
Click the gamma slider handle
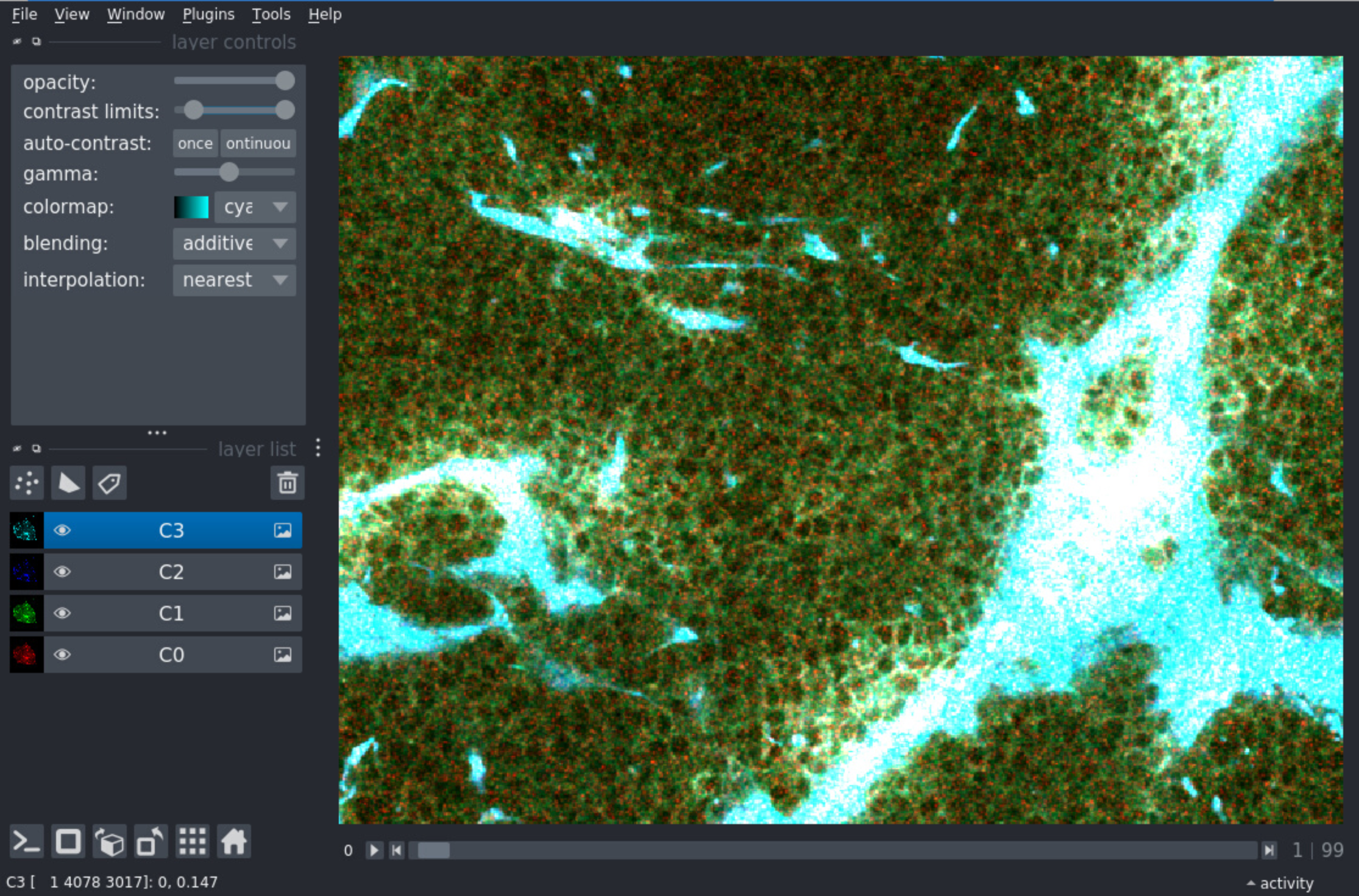tap(229, 172)
